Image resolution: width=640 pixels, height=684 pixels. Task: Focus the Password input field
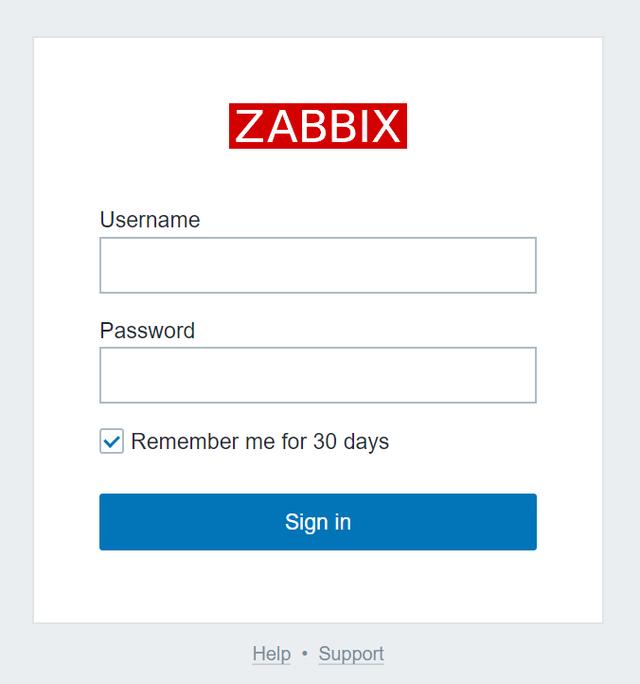(318, 375)
